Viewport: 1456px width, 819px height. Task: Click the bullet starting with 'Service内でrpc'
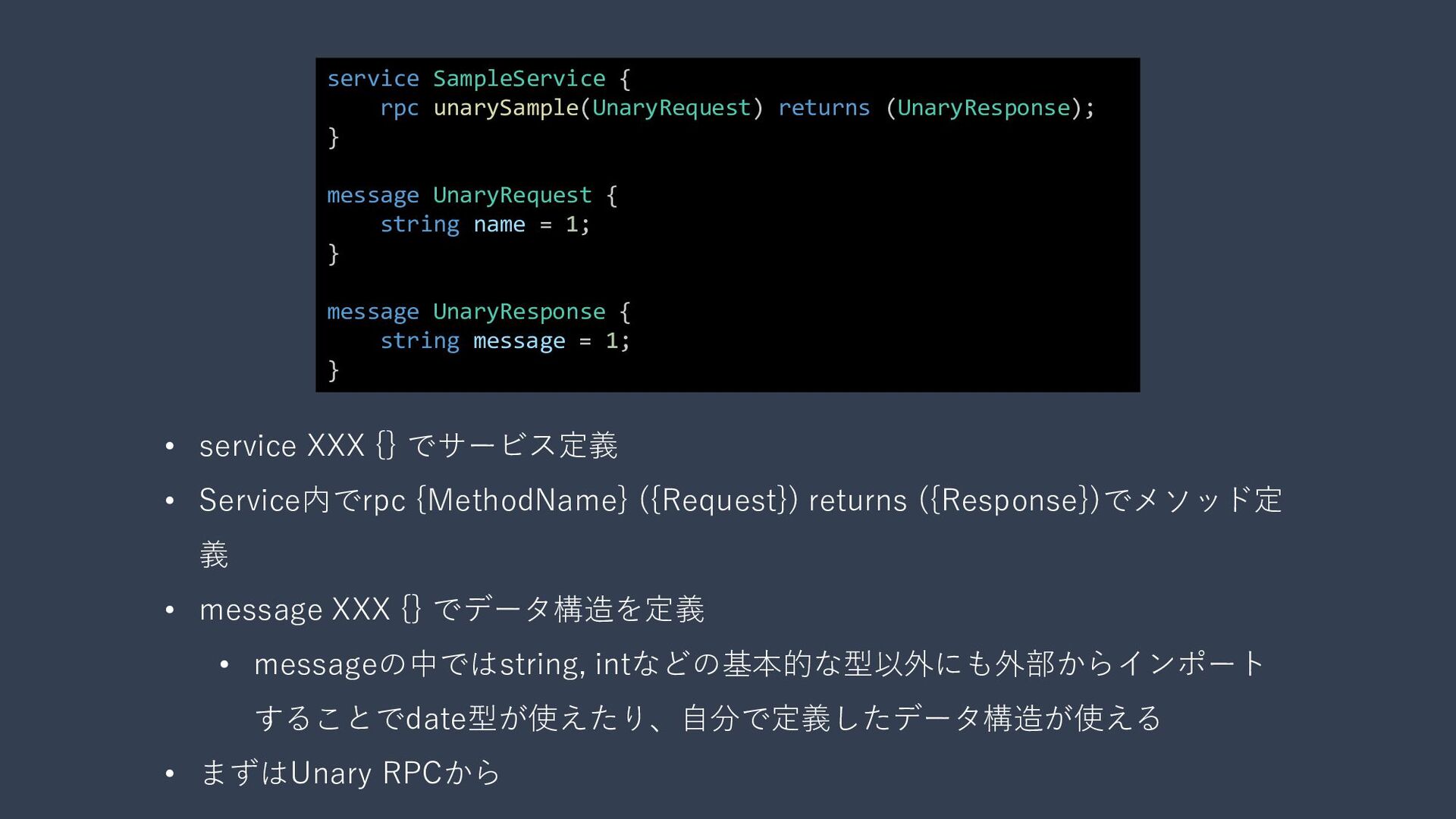[x=740, y=527]
